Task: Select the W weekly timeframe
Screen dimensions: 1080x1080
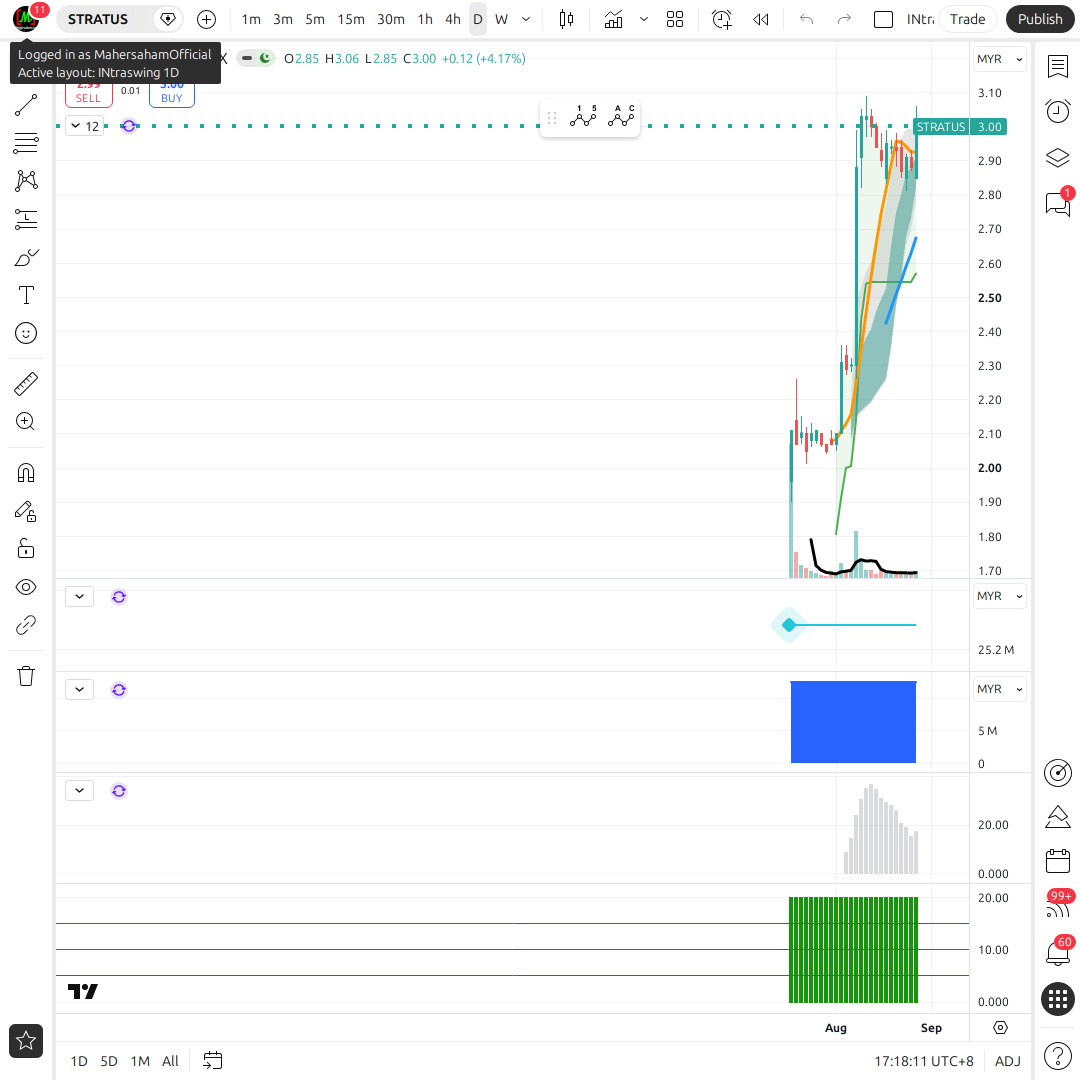Action: (501, 19)
